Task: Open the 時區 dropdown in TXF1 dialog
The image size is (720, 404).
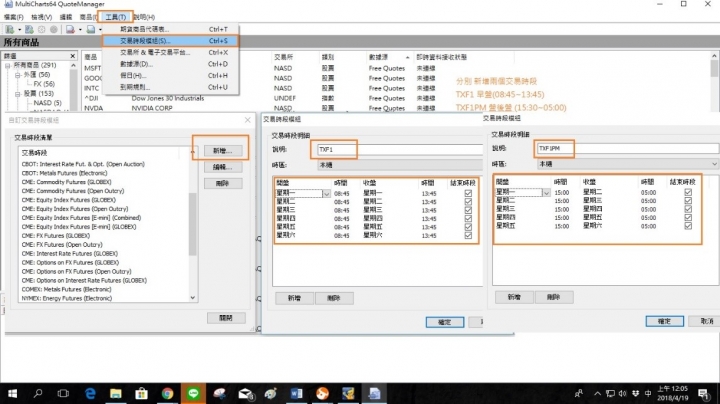Action: [399, 165]
